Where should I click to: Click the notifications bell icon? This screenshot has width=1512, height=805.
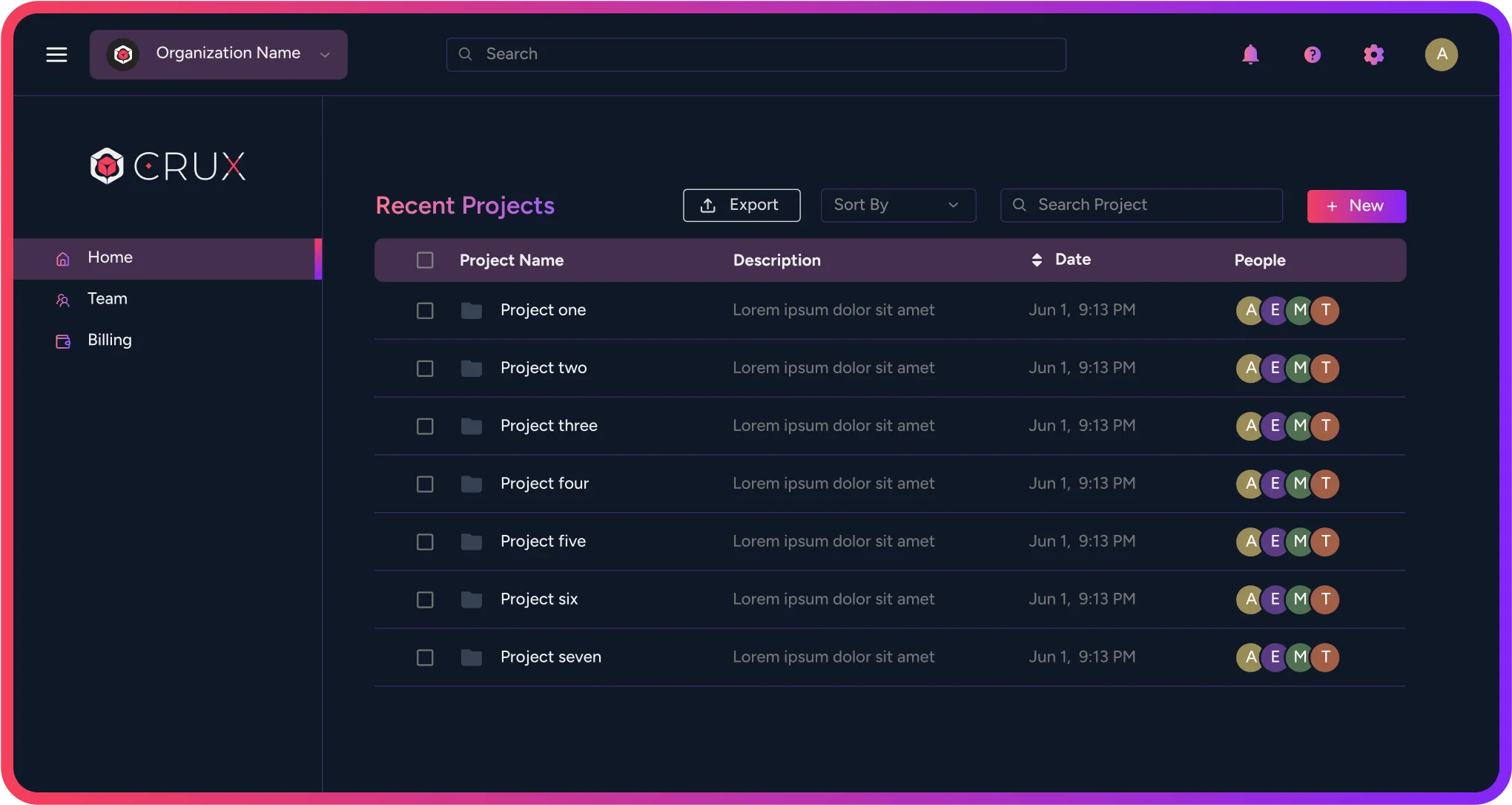click(x=1250, y=54)
